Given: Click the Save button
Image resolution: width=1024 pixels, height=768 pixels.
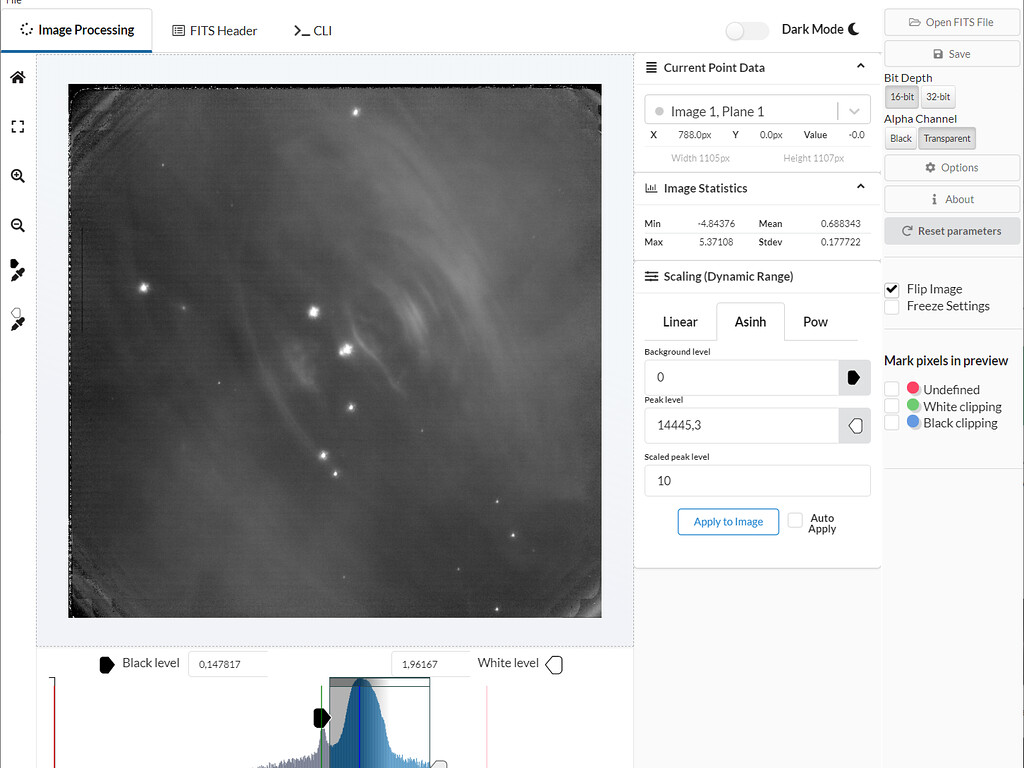Looking at the screenshot, I should (951, 54).
